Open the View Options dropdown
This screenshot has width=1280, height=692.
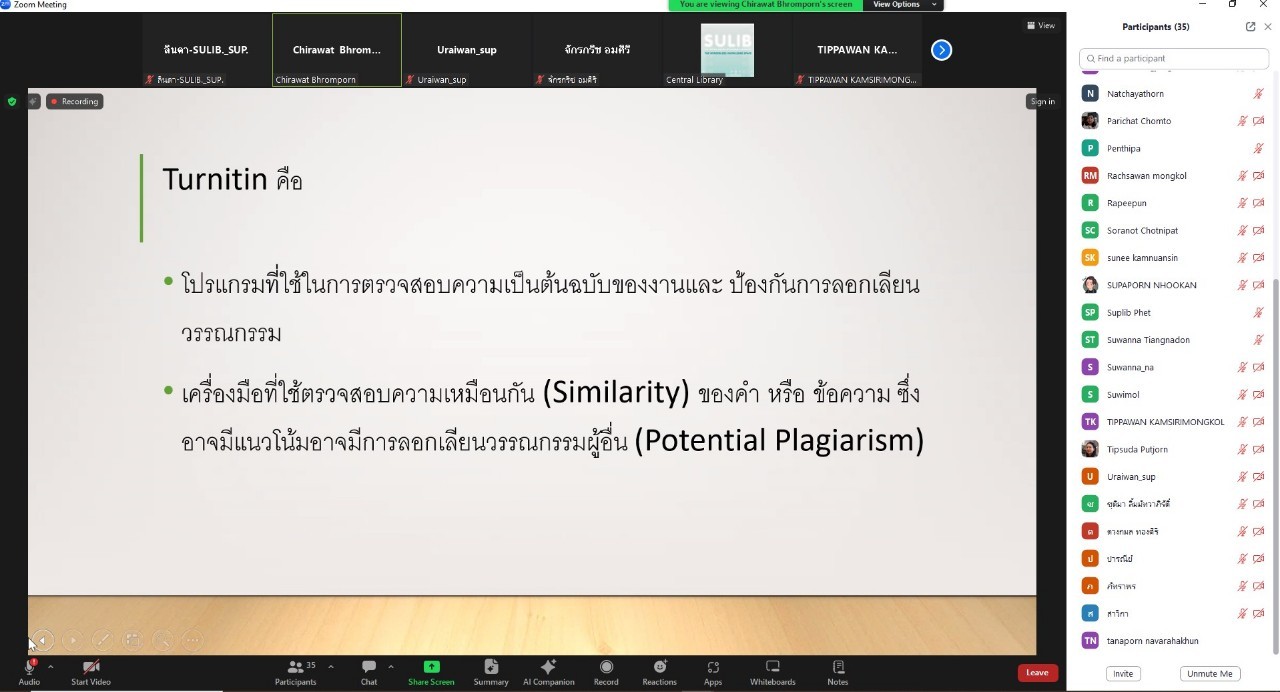tap(905, 5)
